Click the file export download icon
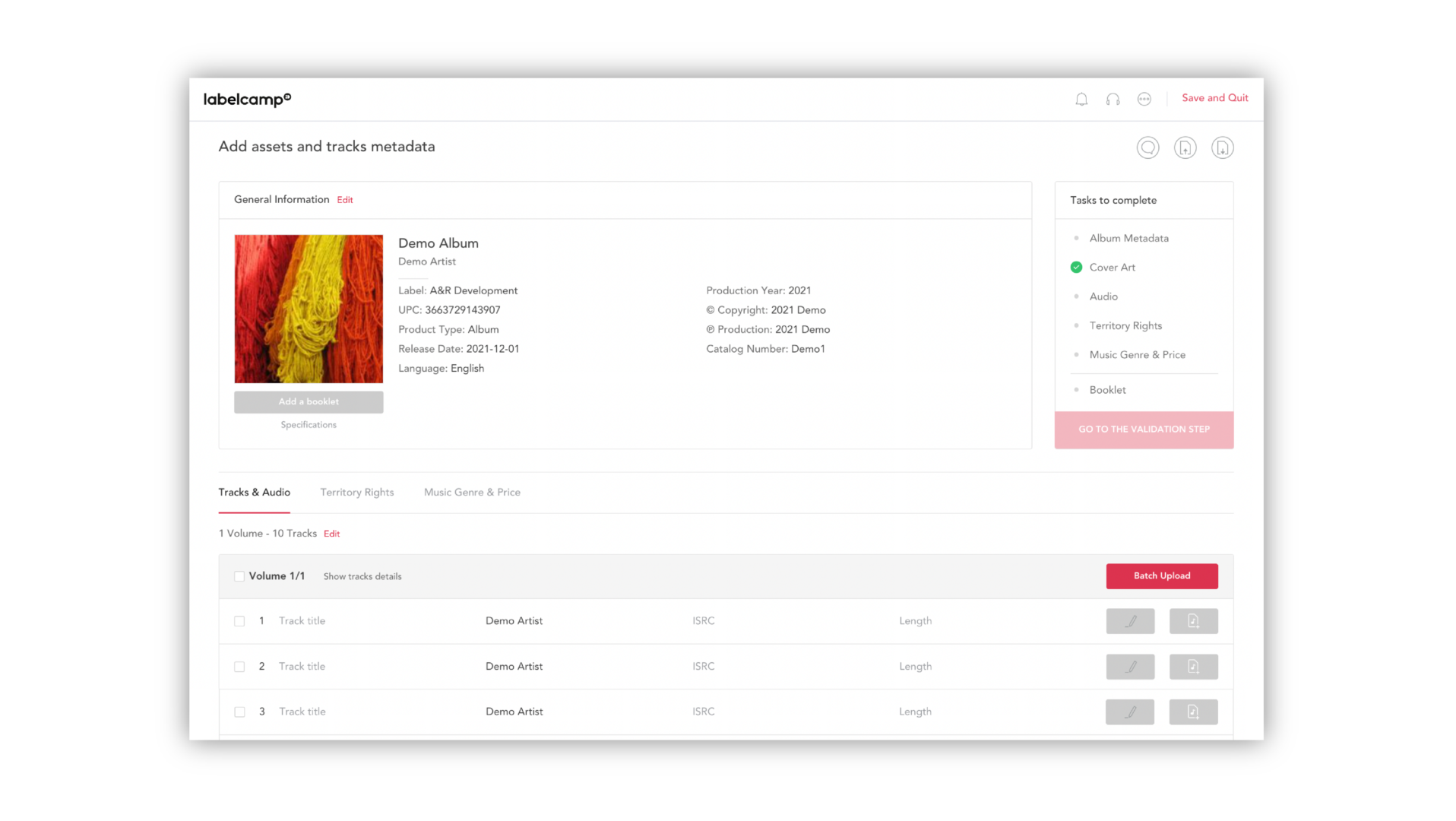The width and height of the screenshot is (1456, 821). click(x=1222, y=147)
